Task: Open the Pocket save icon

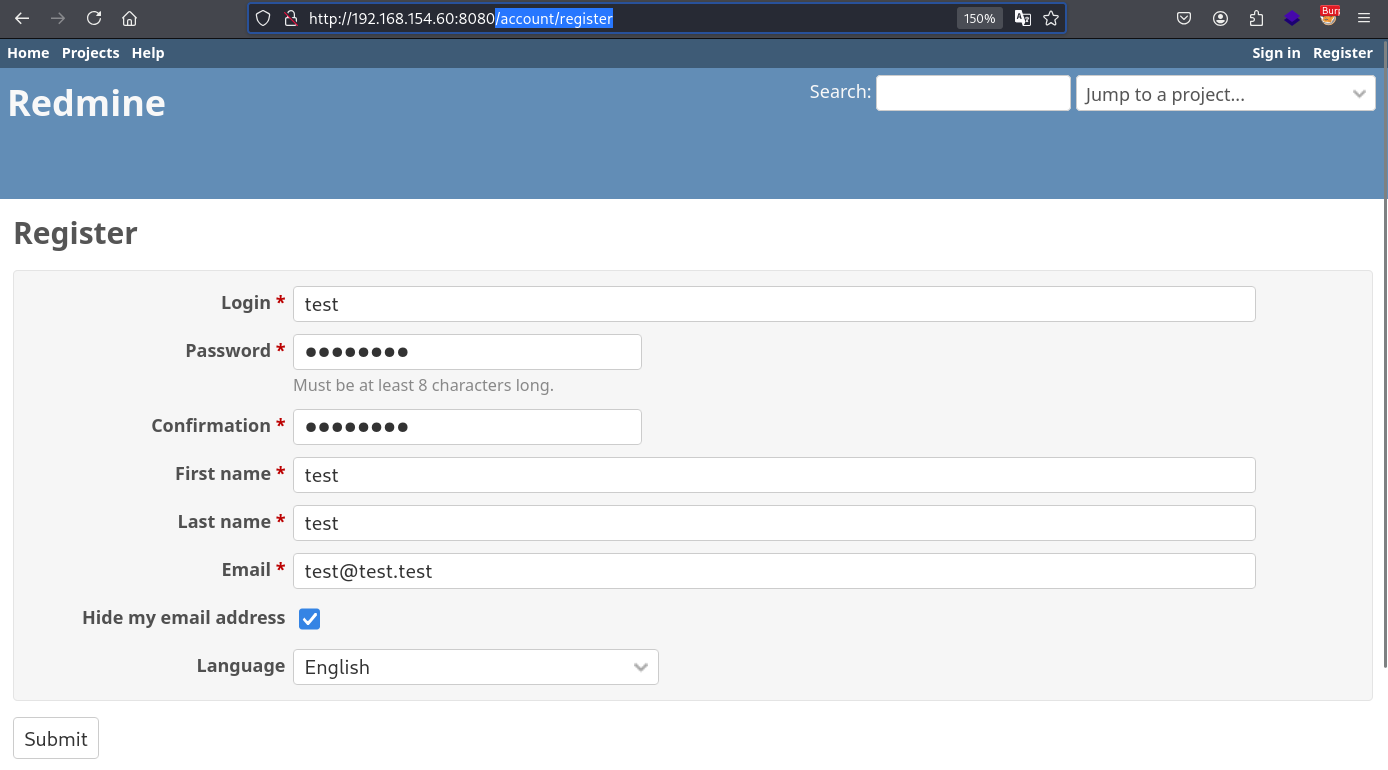Action: [x=1184, y=18]
